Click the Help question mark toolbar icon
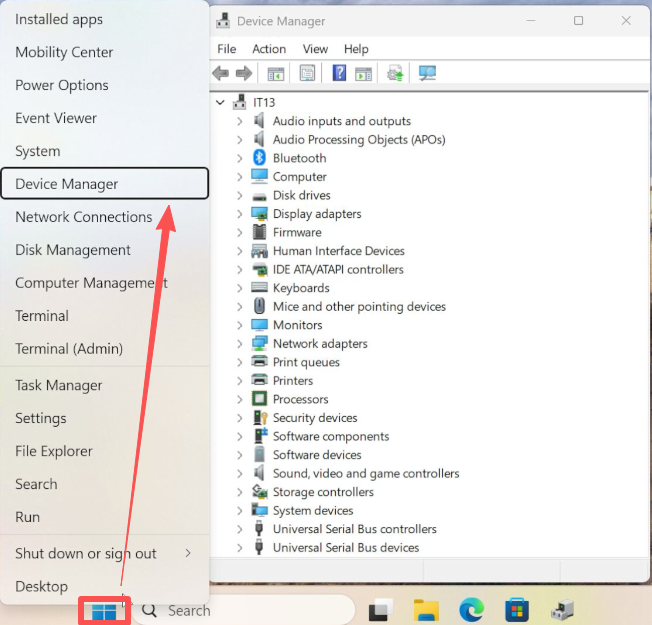 pyautogui.click(x=339, y=73)
